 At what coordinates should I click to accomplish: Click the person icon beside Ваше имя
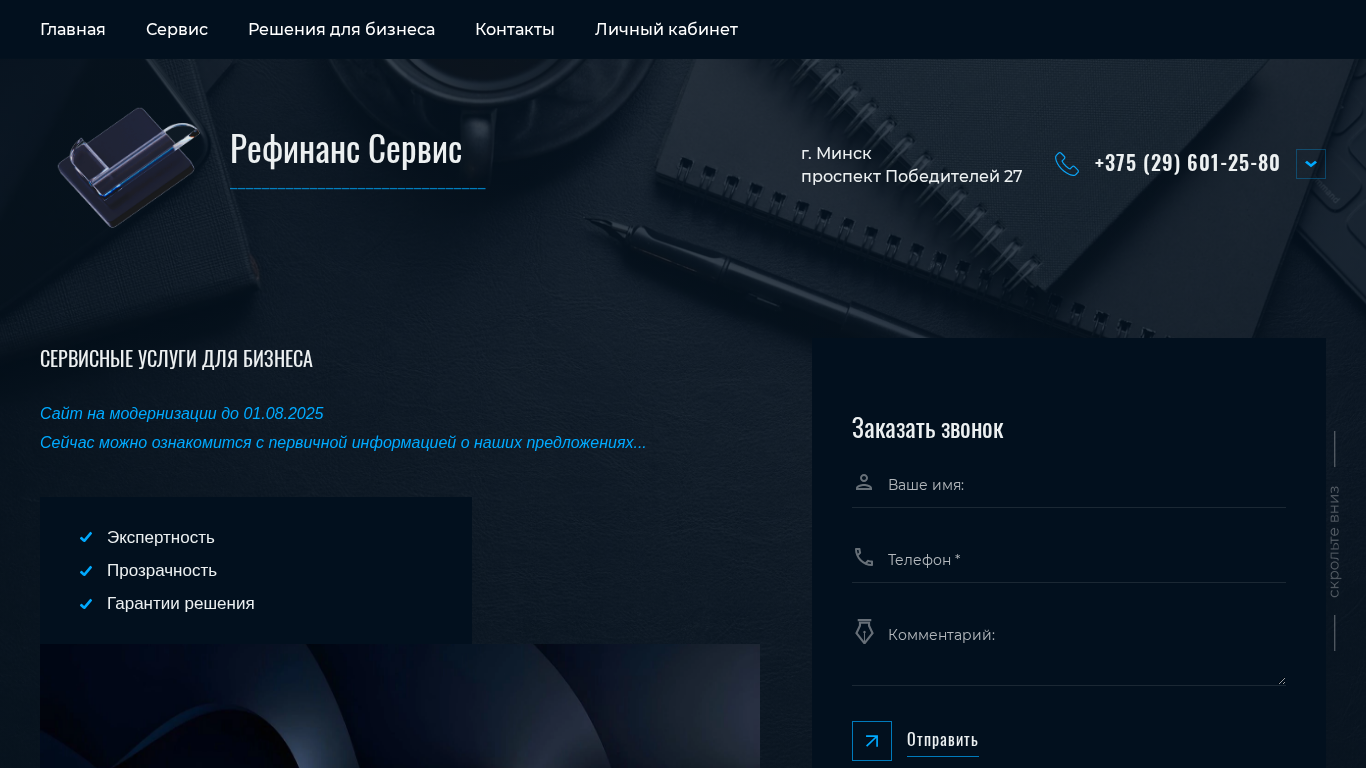click(864, 483)
